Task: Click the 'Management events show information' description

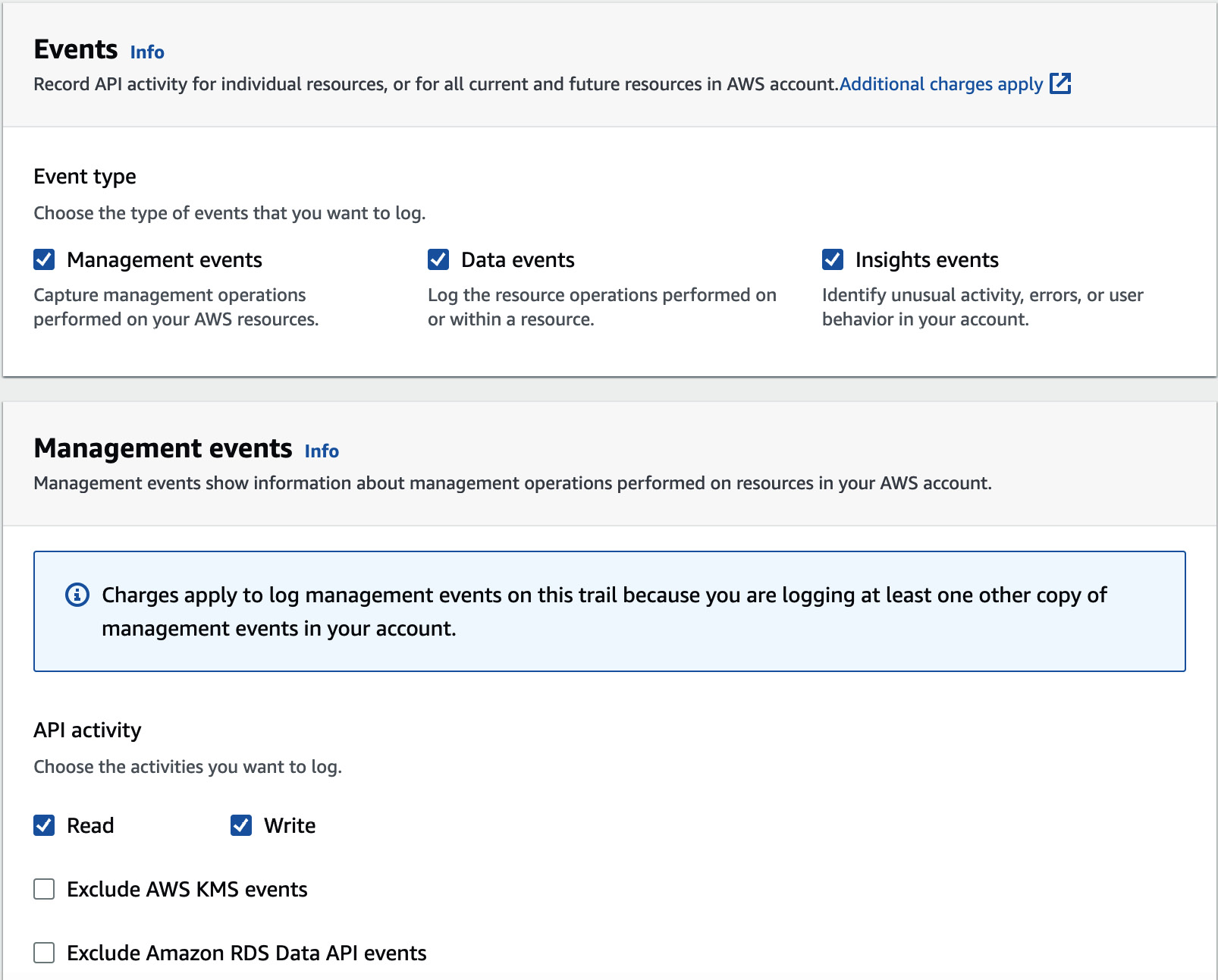Action: coord(513,483)
